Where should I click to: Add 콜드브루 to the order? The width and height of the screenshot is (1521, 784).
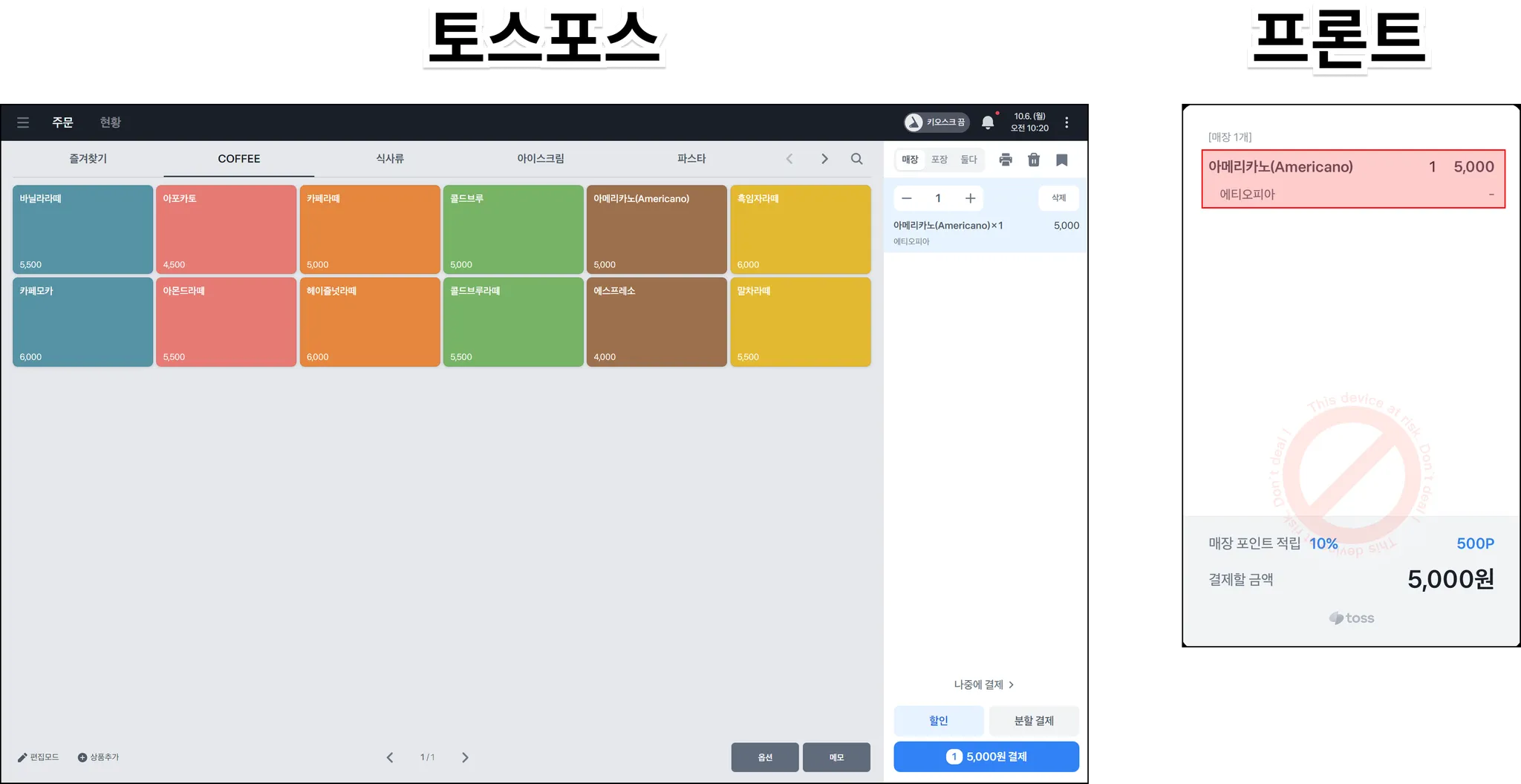point(513,229)
